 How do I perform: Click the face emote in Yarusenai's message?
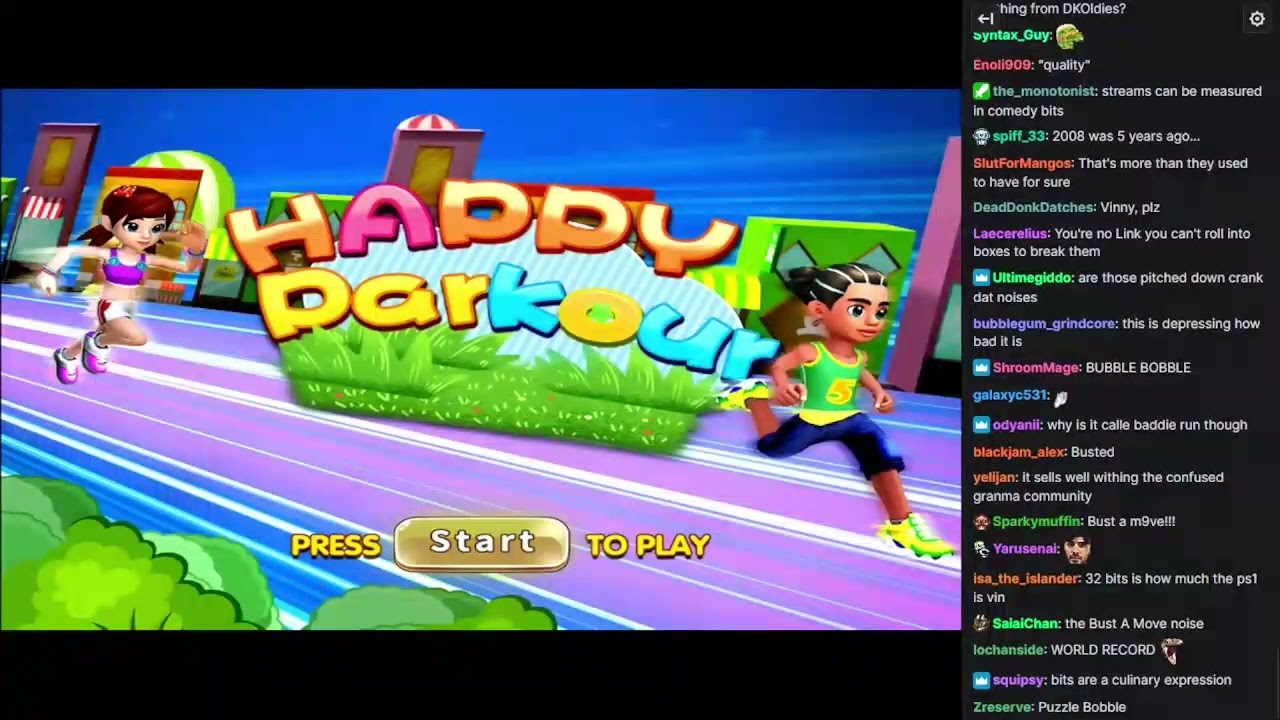click(x=1076, y=549)
